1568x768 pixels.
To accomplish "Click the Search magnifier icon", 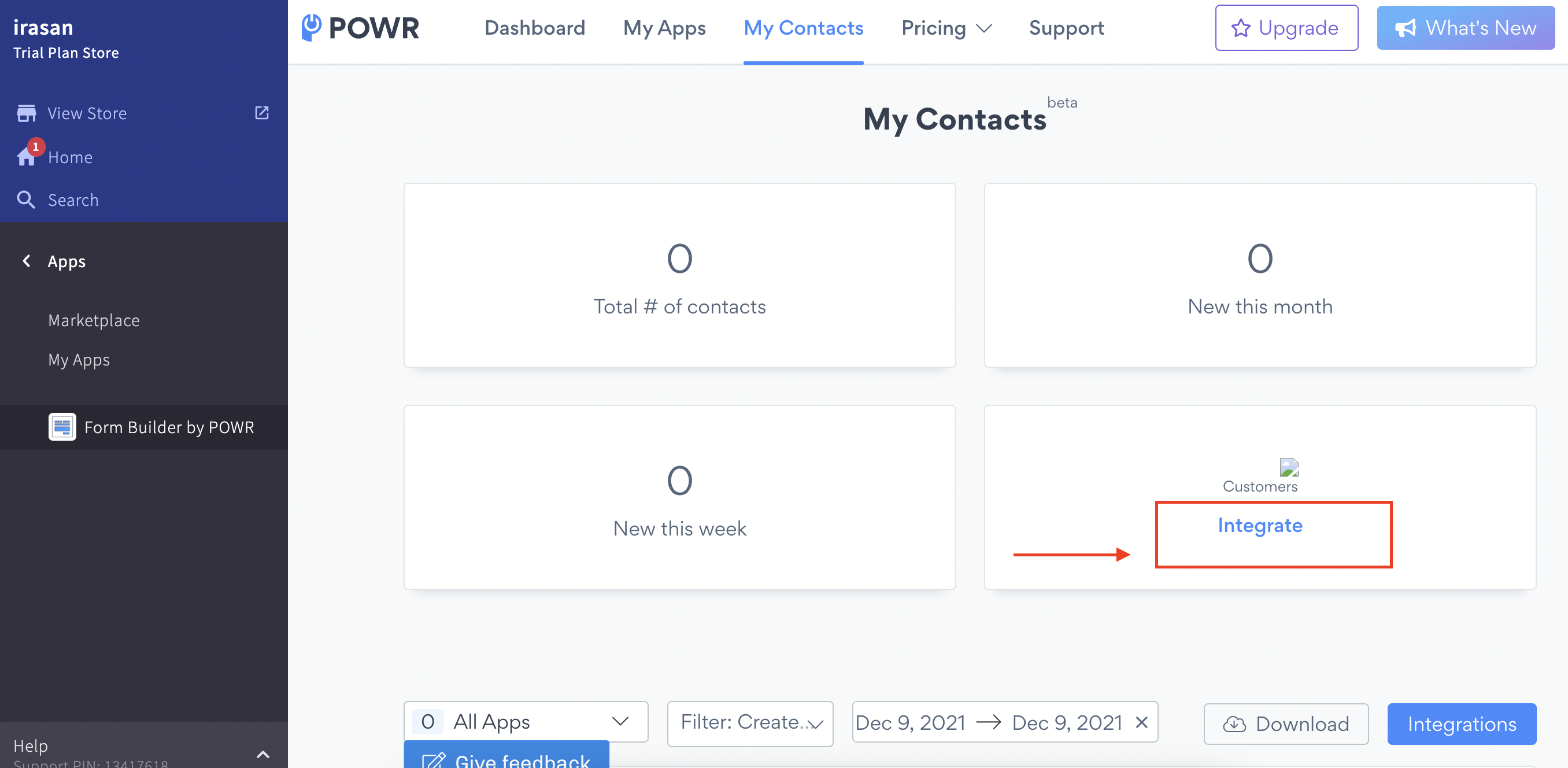I will tap(25, 200).
